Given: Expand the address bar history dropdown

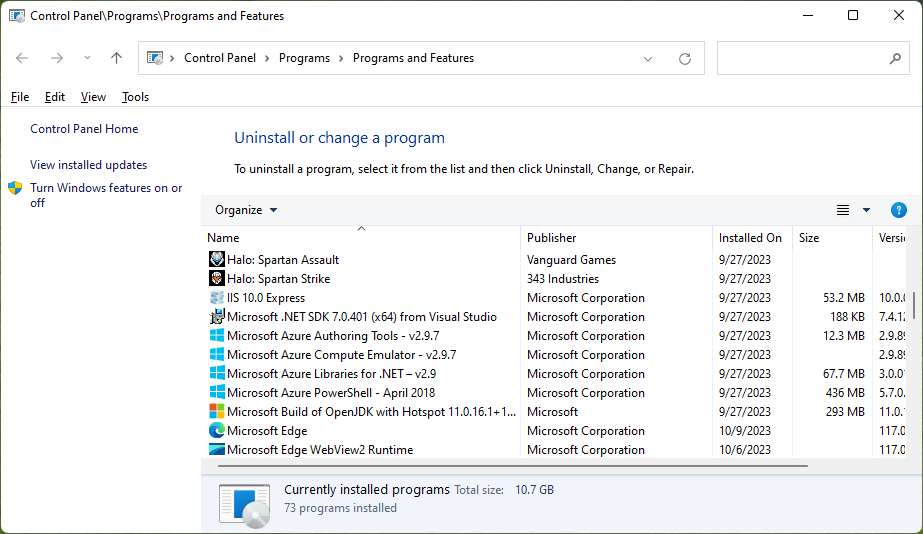Looking at the screenshot, I should tap(648, 58).
